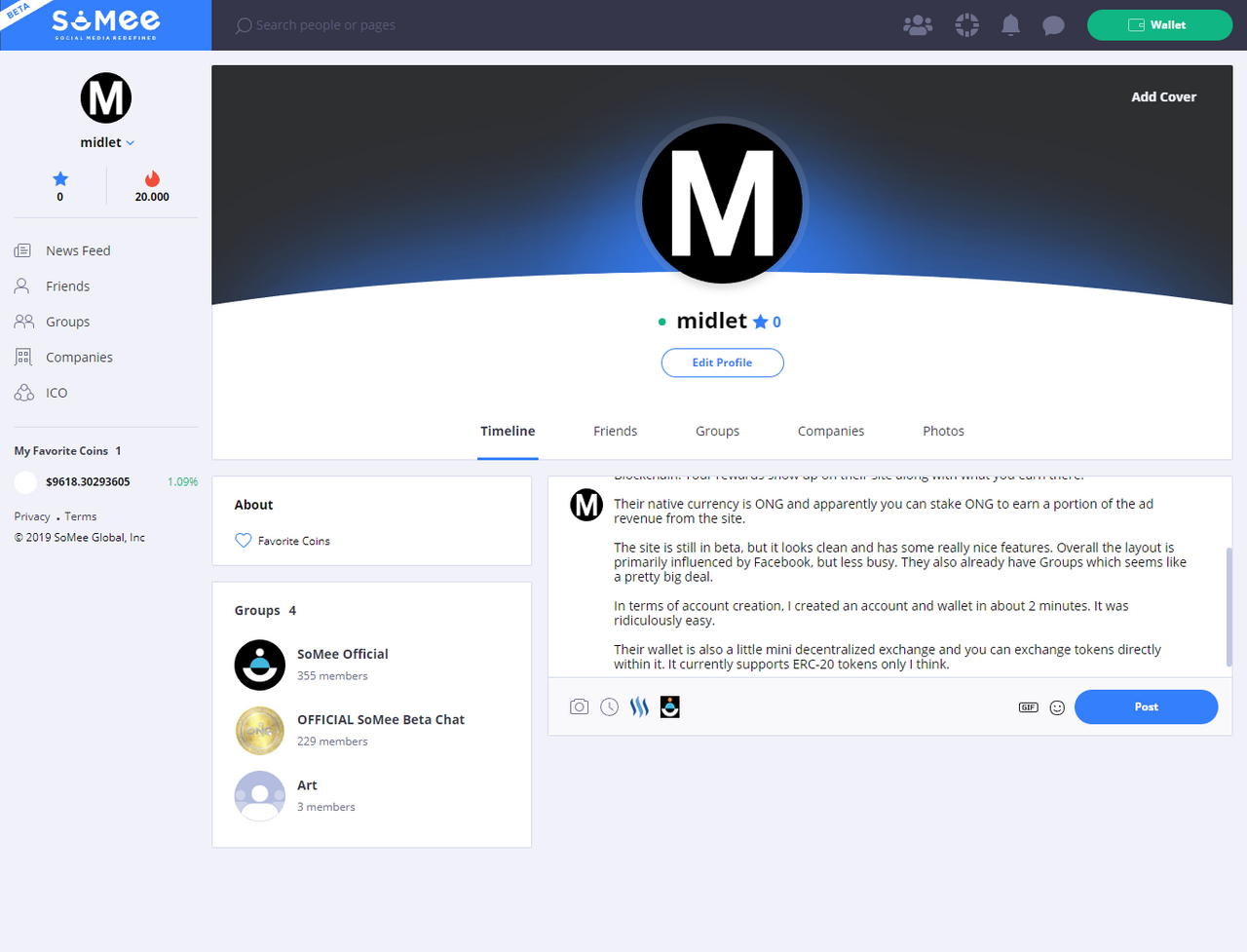
Task: Open the midlet username dropdown arrow
Action: pyautogui.click(x=131, y=143)
